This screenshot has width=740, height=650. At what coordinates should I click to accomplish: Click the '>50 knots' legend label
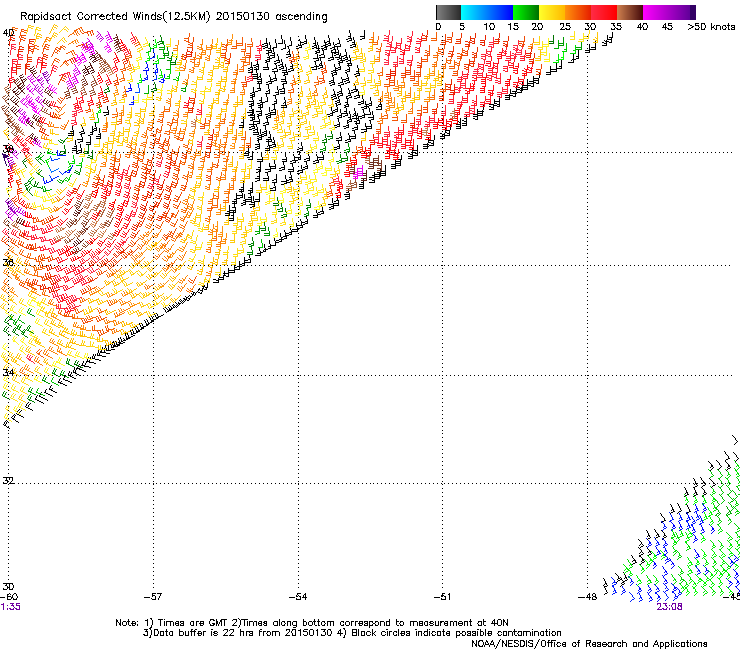tap(711, 27)
